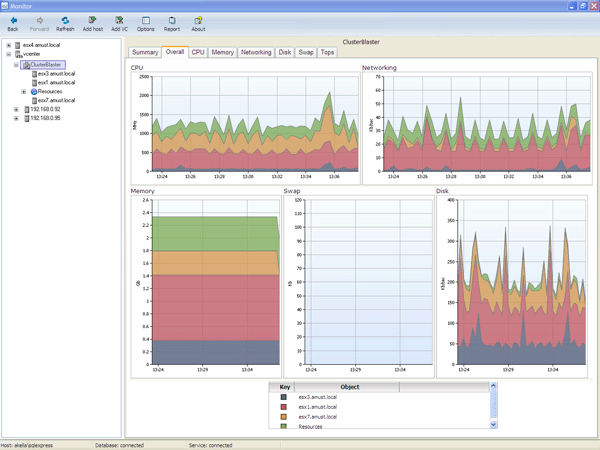Click the Add host icon

tap(92, 20)
